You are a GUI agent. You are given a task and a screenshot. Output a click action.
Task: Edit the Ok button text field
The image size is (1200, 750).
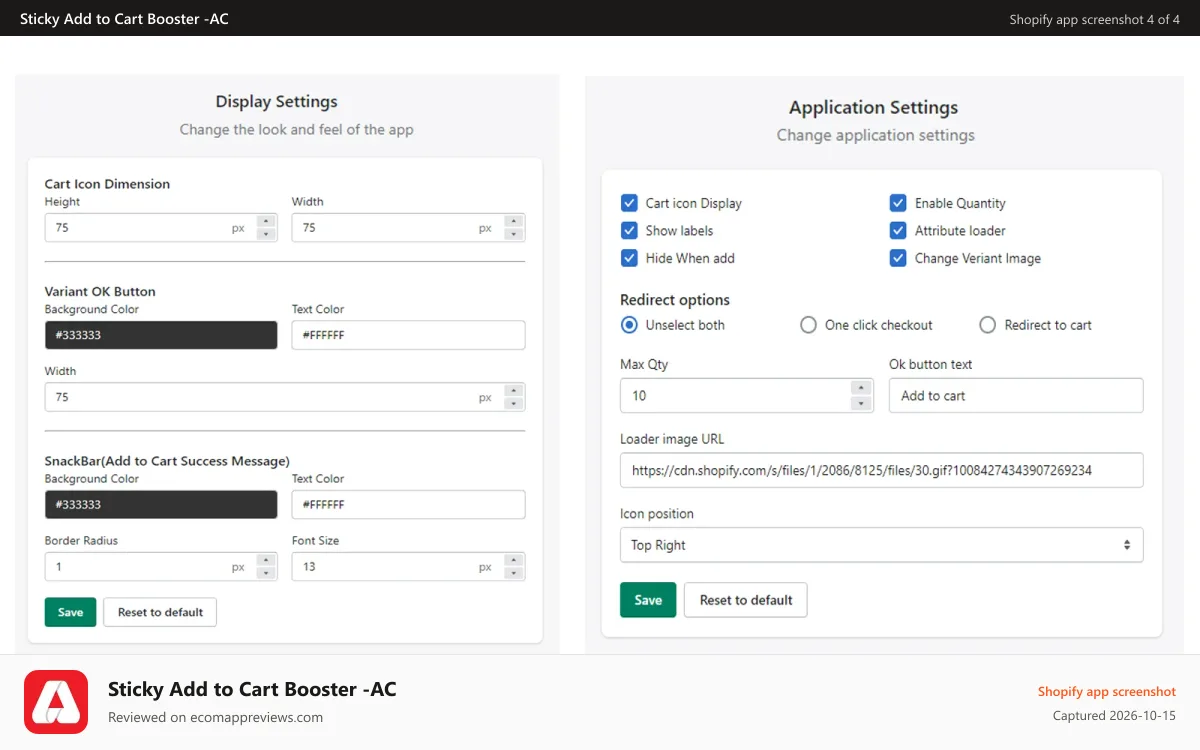[x=1016, y=396]
